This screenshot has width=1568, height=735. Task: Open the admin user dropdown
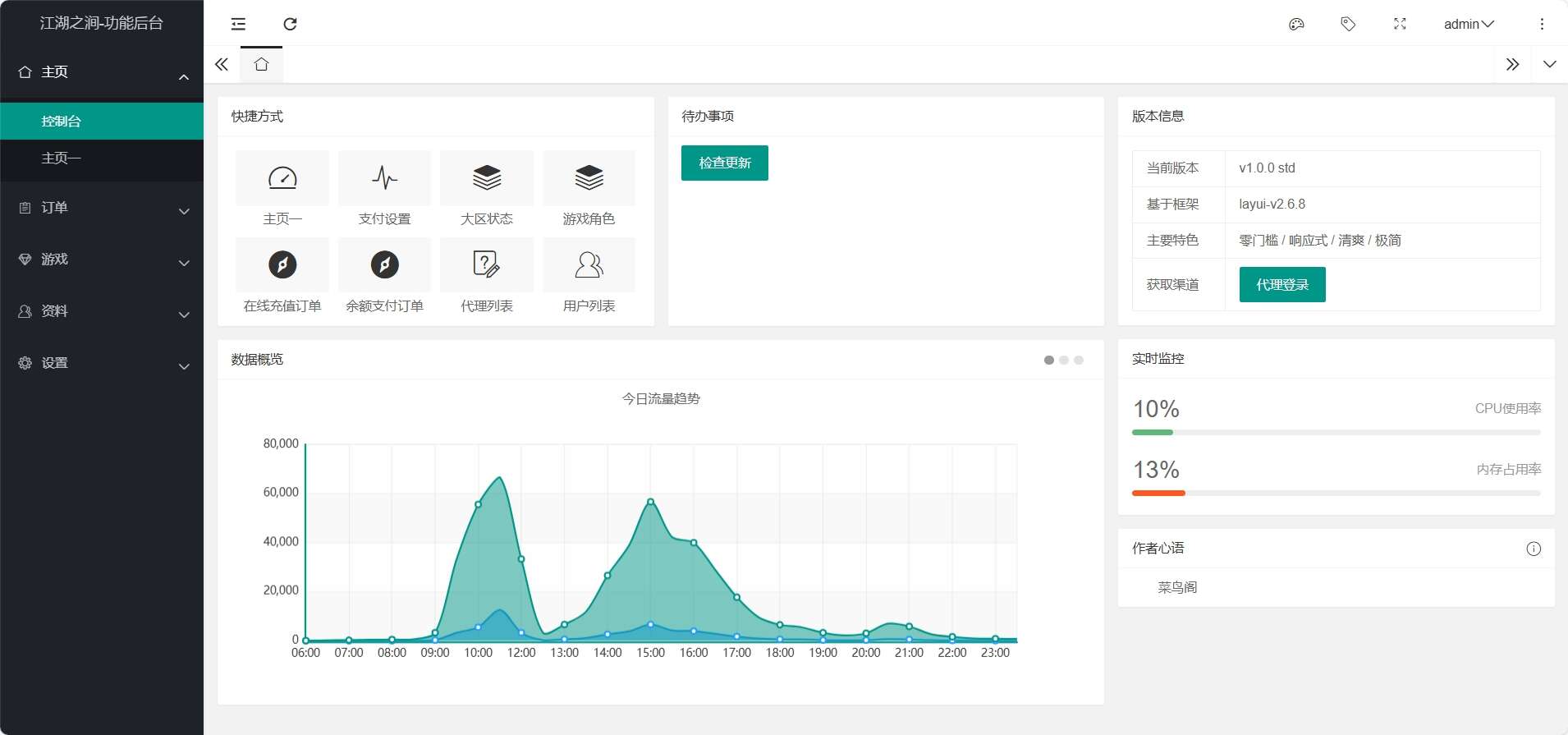[1468, 24]
